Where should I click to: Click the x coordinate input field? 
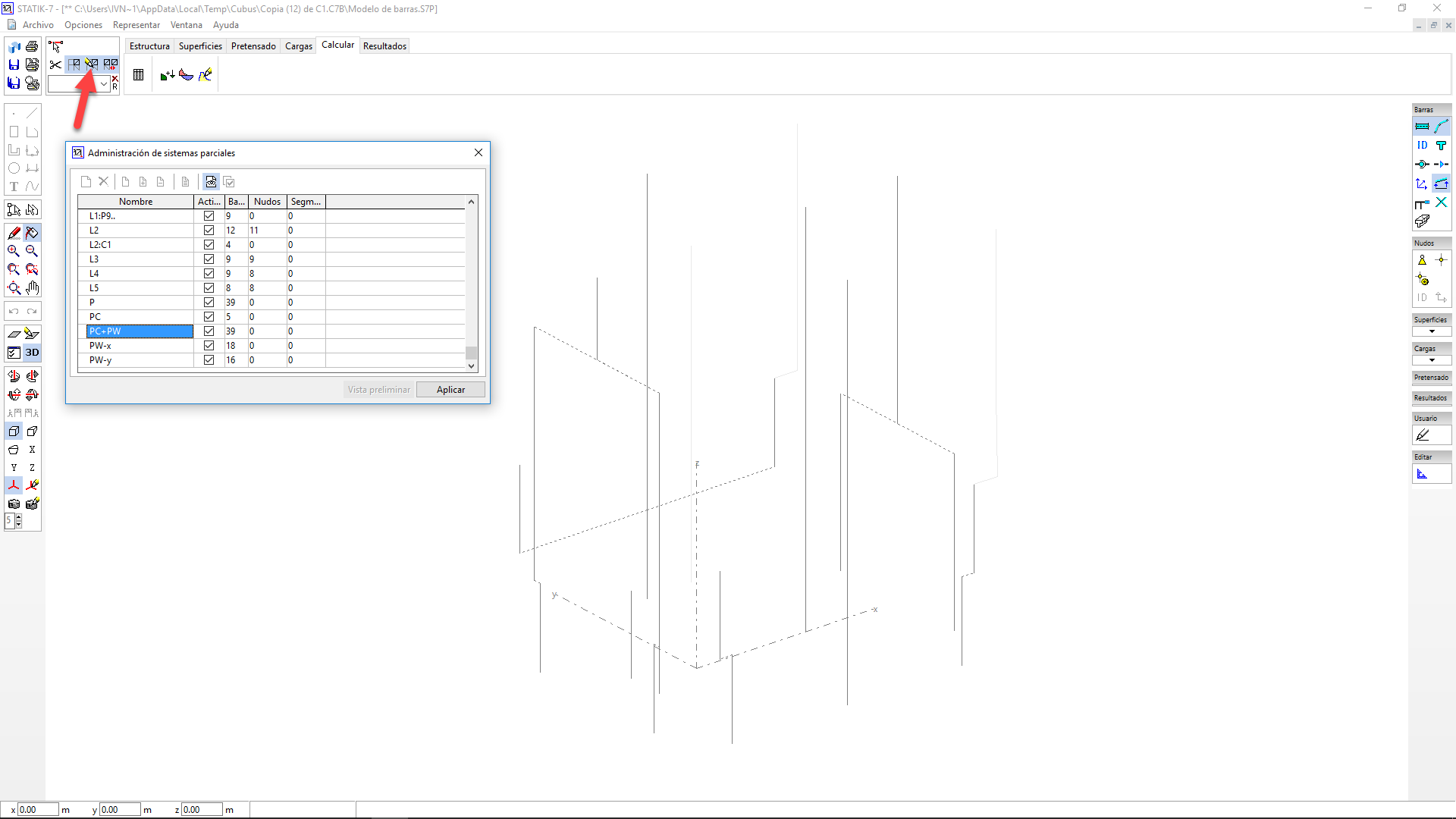tap(38, 810)
